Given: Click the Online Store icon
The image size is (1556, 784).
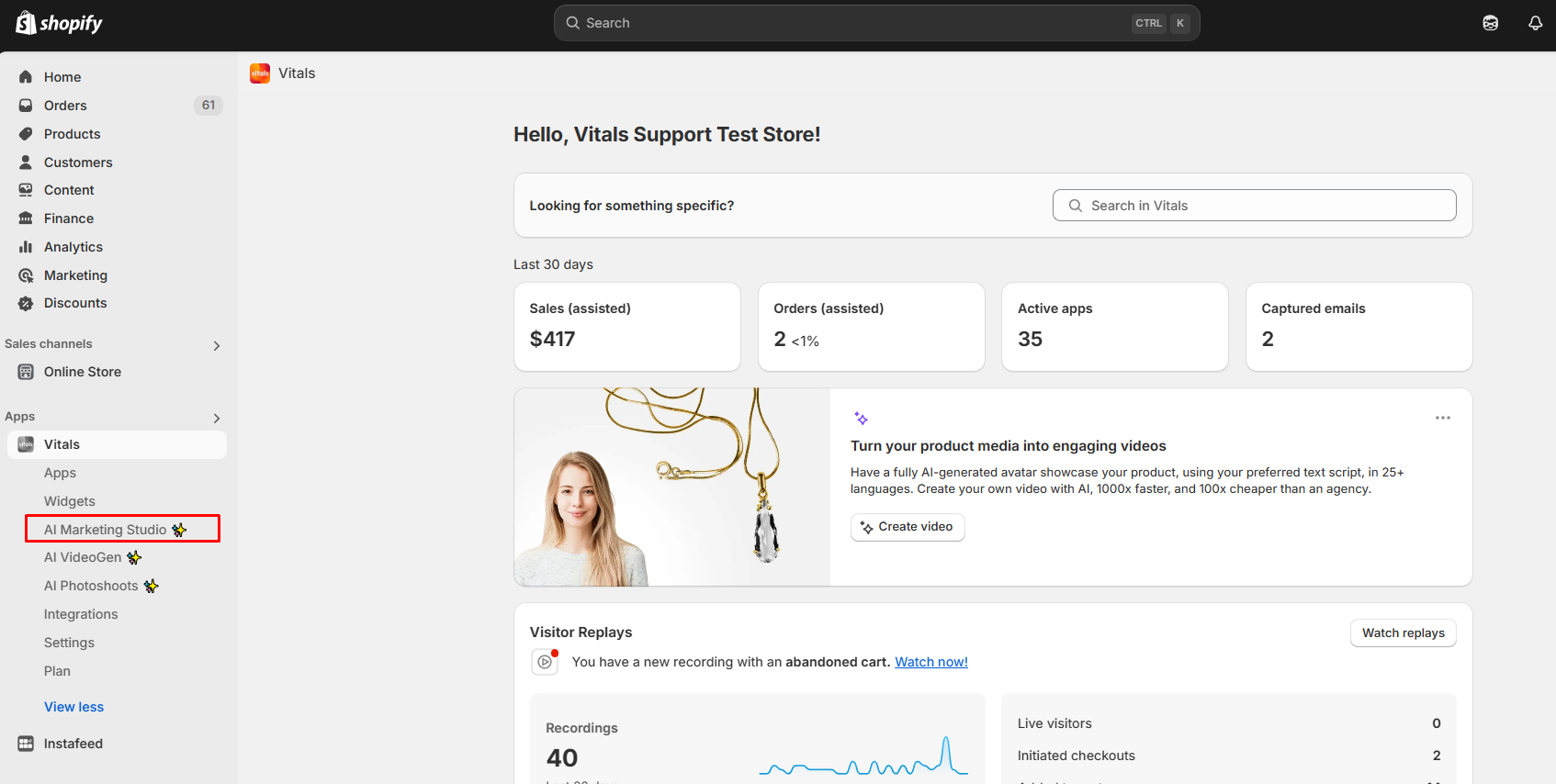Looking at the screenshot, I should coord(26,372).
